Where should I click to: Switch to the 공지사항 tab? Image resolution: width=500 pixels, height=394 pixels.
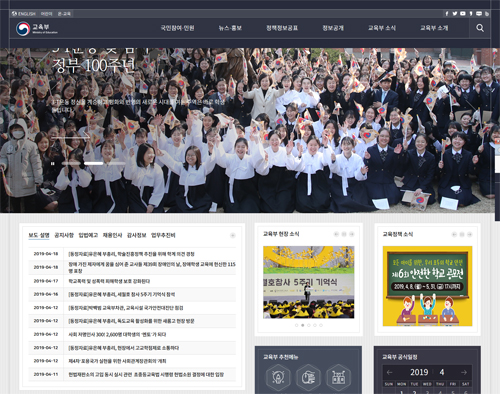coord(64,235)
